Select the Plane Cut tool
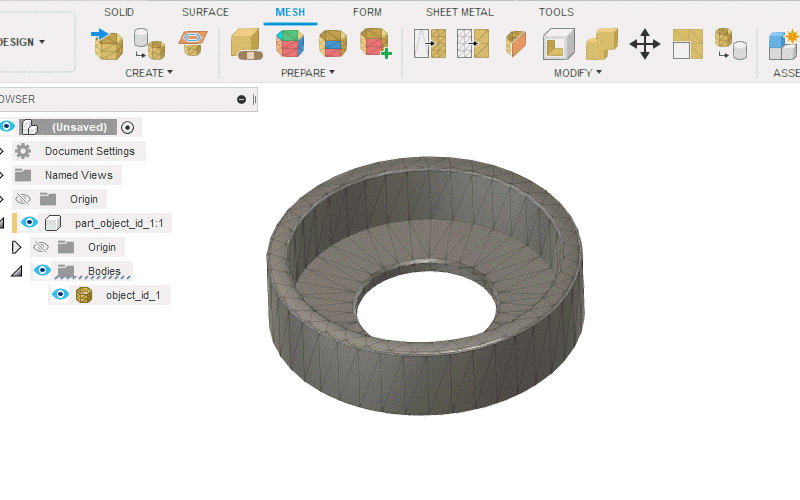 point(516,43)
